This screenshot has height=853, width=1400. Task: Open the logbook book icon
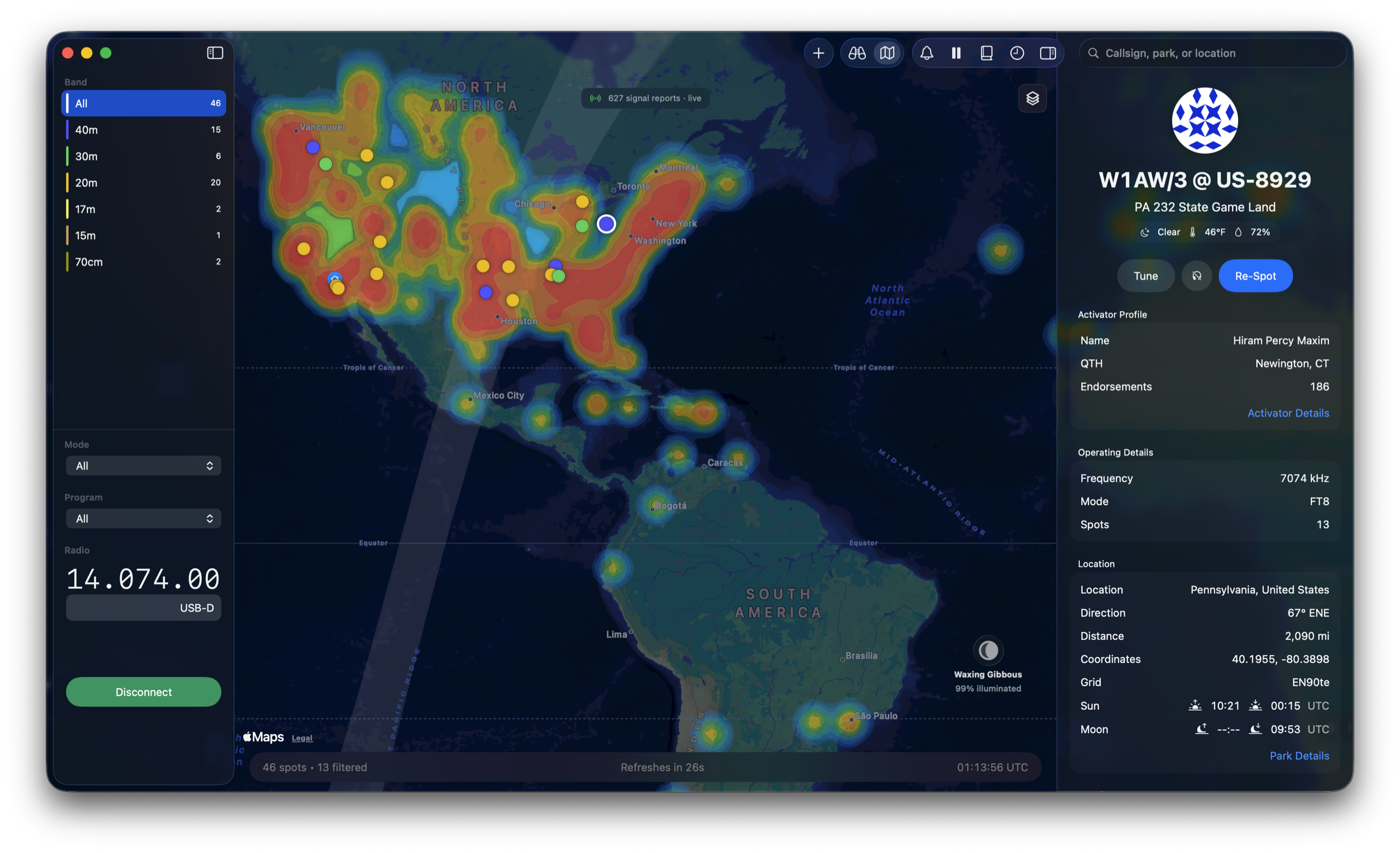point(987,53)
